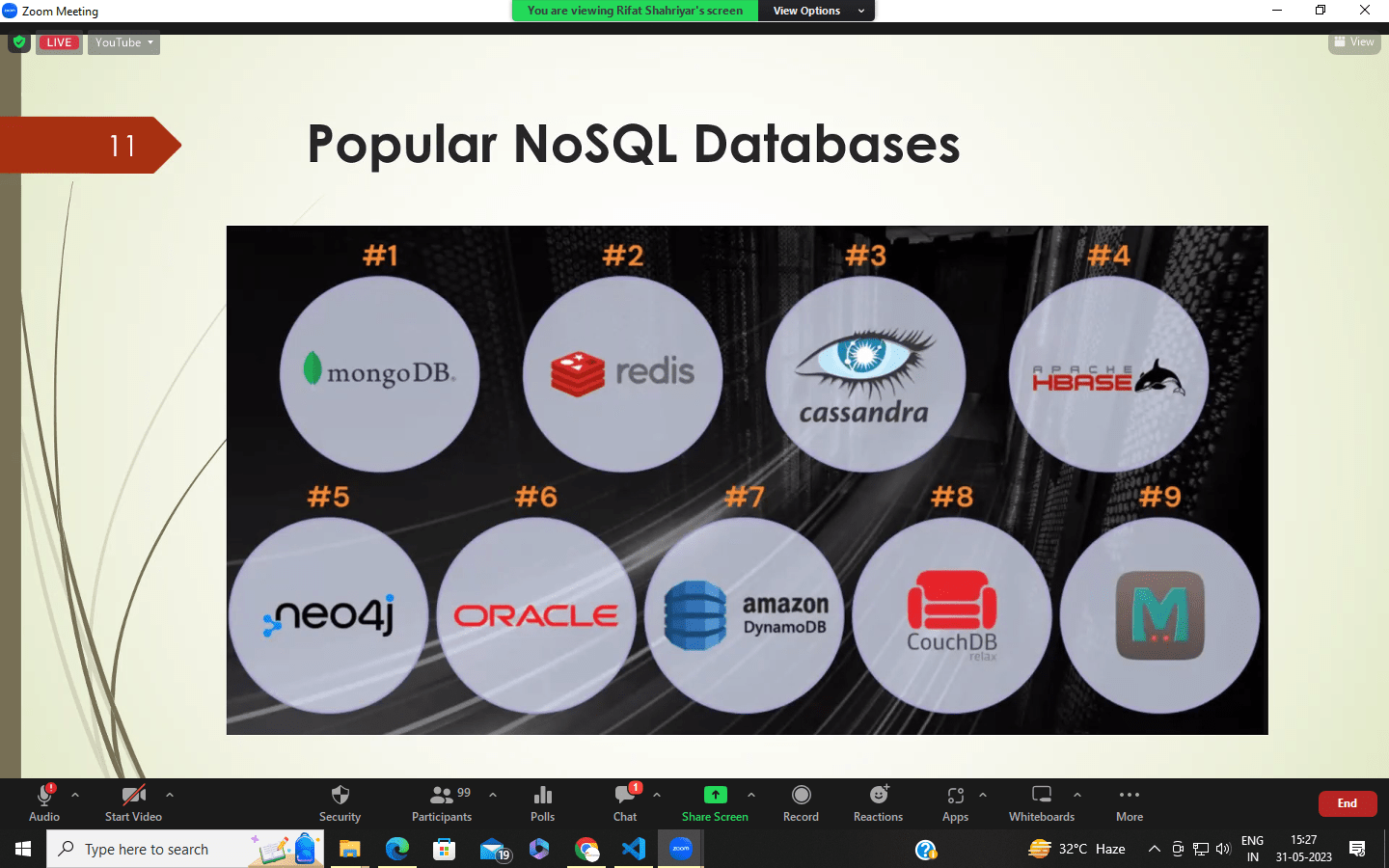Click the green screen-viewing notification banner
Image resolution: width=1389 pixels, height=868 pixels.
(x=635, y=11)
